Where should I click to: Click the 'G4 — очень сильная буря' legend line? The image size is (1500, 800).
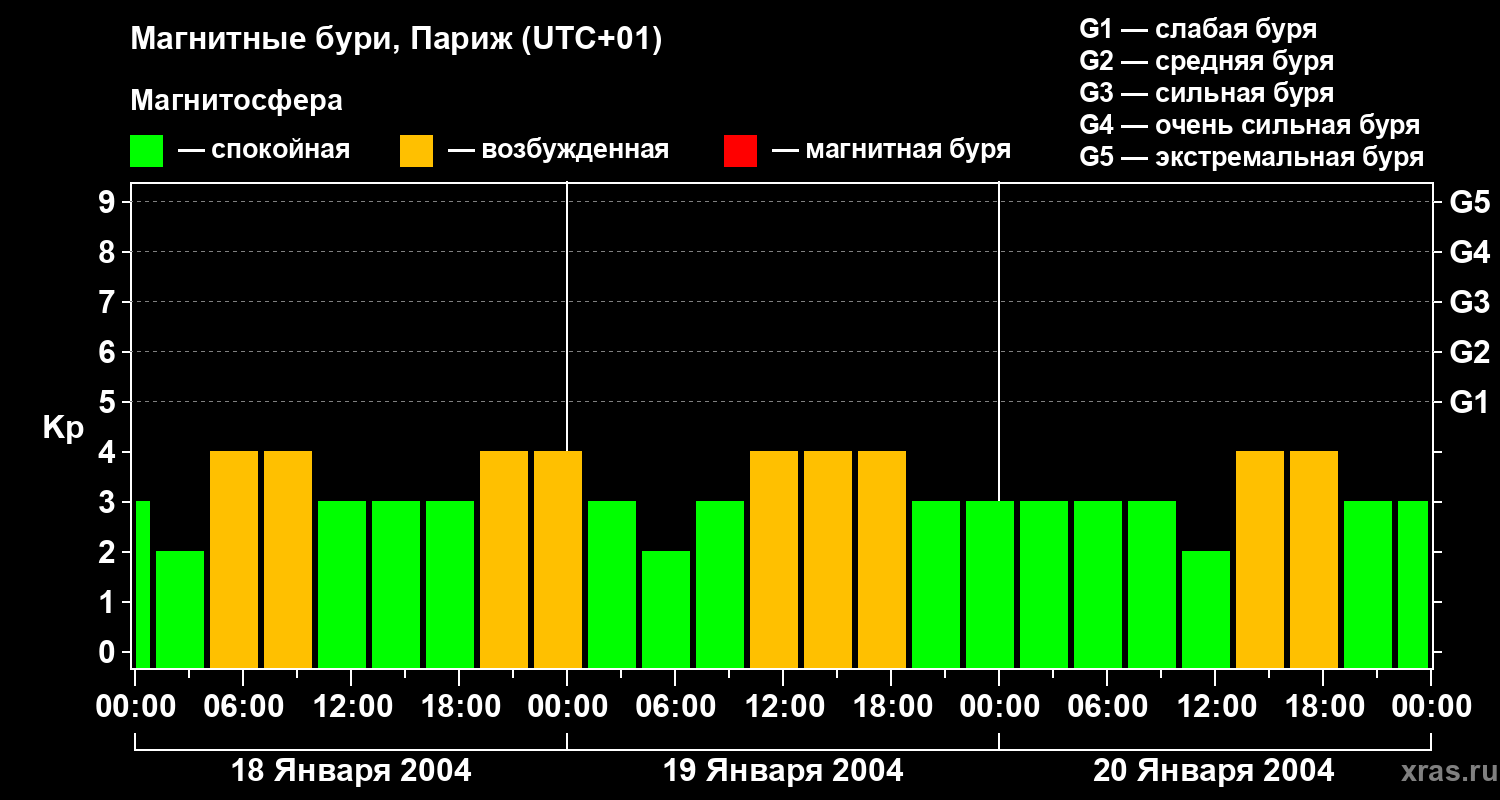(x=1249, y=125)
